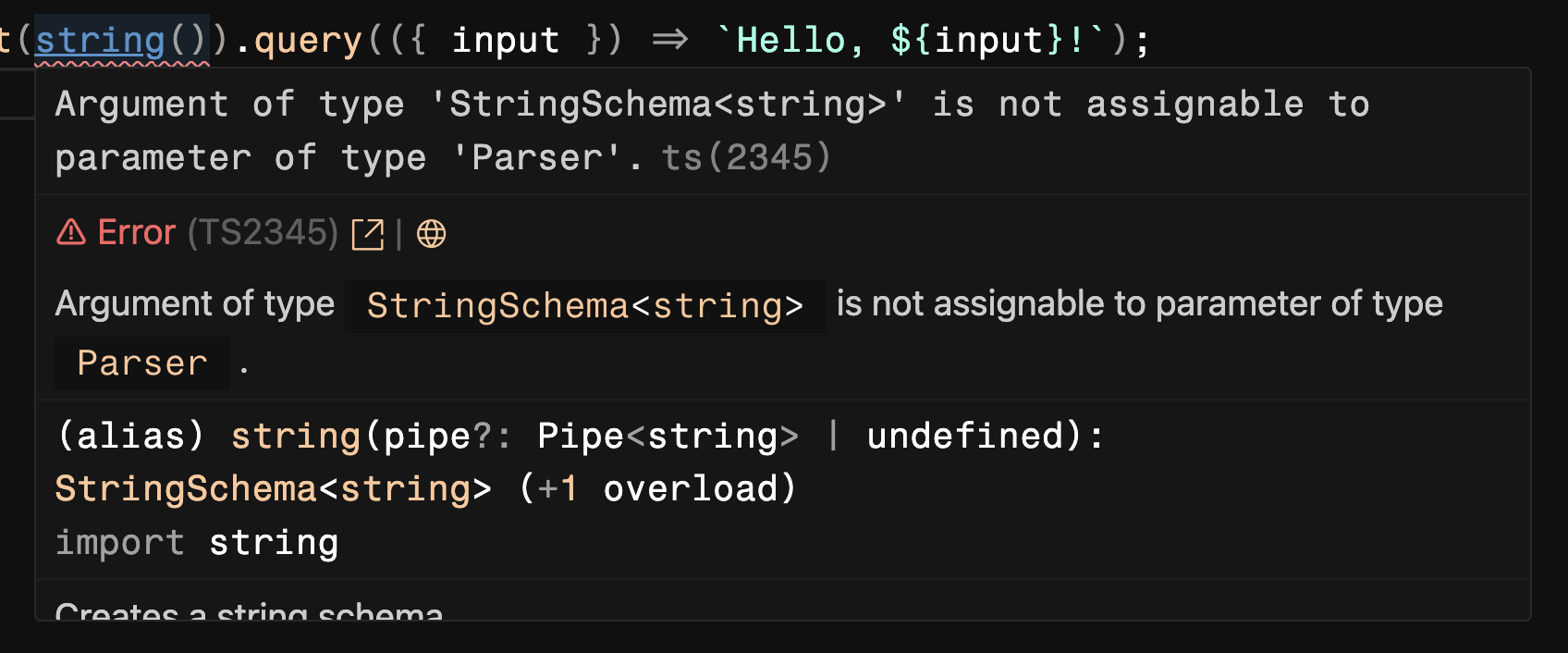Click the "(+1 overload)" text
Image resolution: width=1568 pixels, height=653 pixels.
(657, 489)
